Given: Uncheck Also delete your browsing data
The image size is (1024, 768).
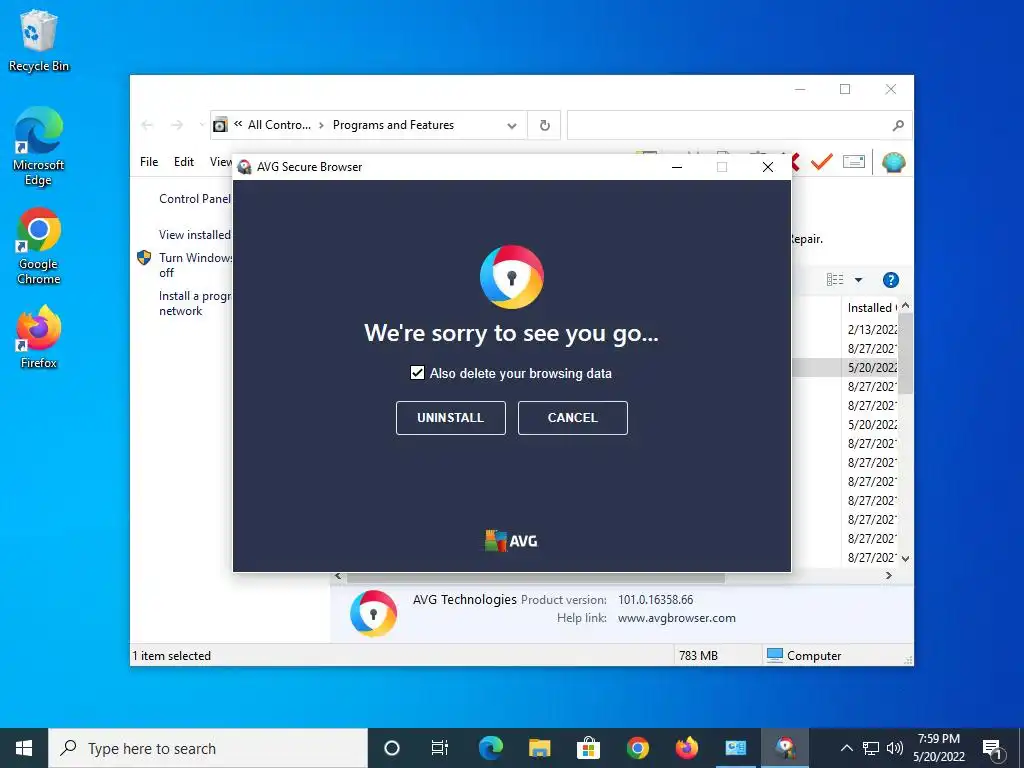Looking at the screenshot, I should coord(417,373).
